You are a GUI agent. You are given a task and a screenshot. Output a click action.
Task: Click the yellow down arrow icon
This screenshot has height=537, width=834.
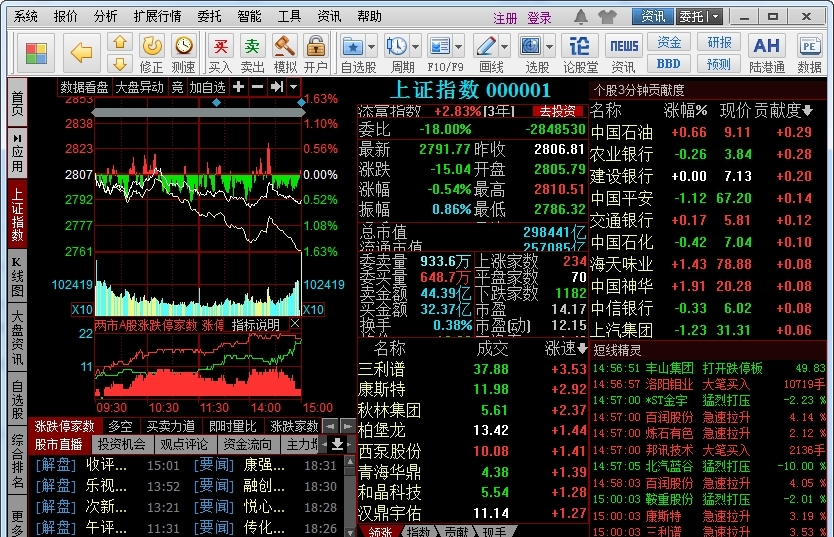click(x=120, y=64)
